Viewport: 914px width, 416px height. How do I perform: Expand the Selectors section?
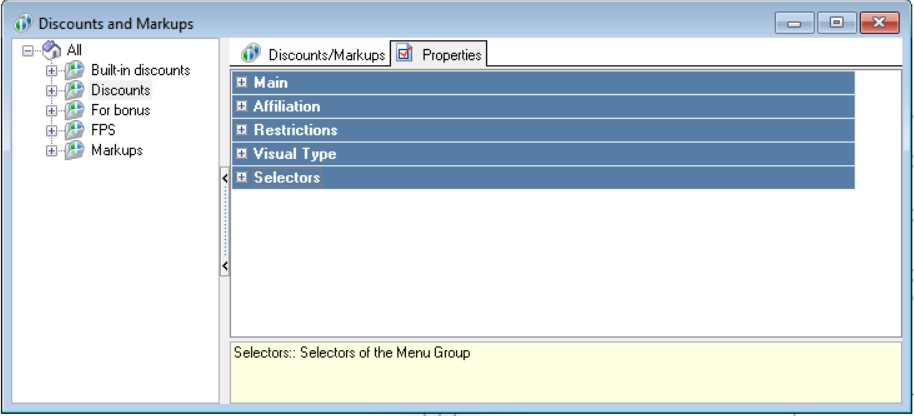pyautogui.click(x=241, y=178)
